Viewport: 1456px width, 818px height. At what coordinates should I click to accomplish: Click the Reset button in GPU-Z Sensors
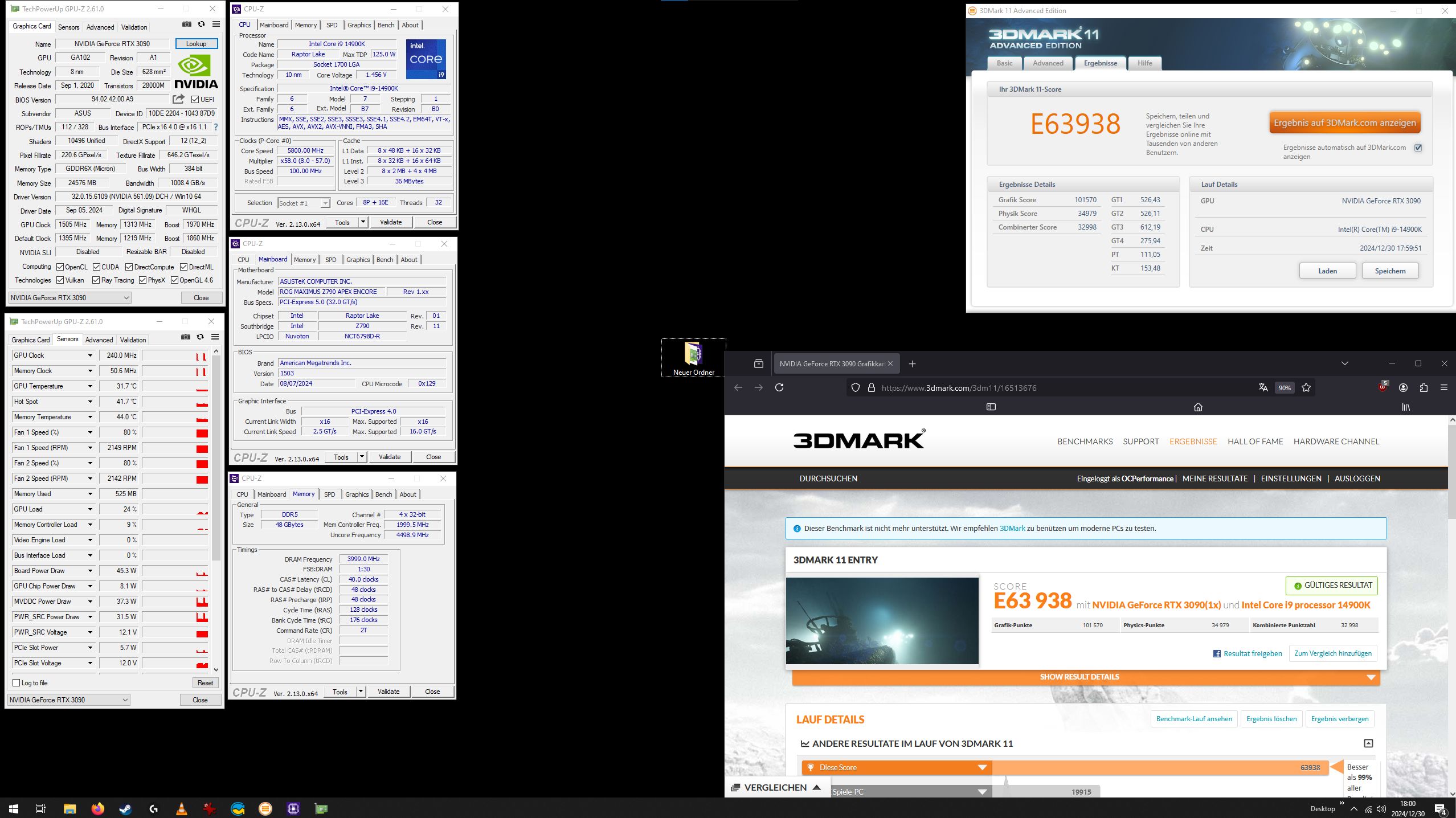(x=205, y=682)
